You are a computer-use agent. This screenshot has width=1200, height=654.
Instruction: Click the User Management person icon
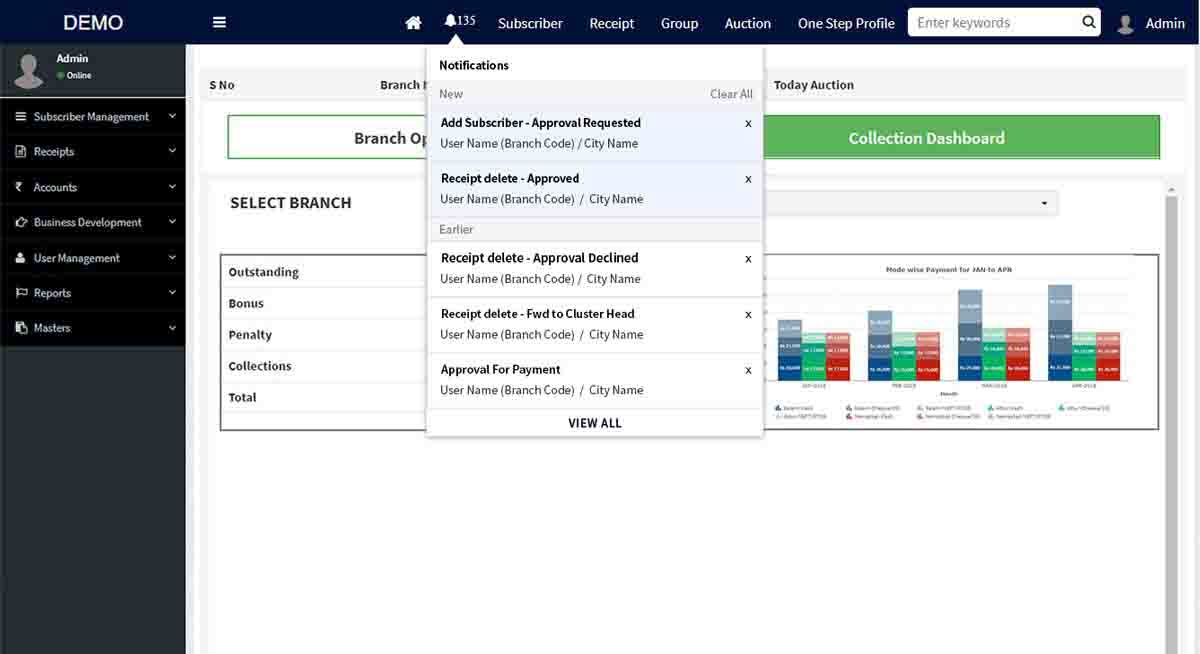20,258
